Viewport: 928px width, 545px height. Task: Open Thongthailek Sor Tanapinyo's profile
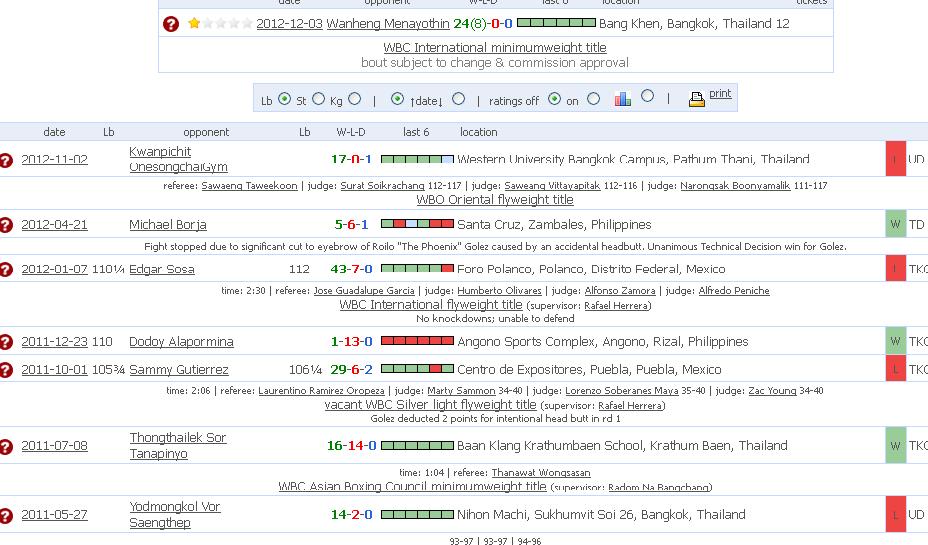178,446
